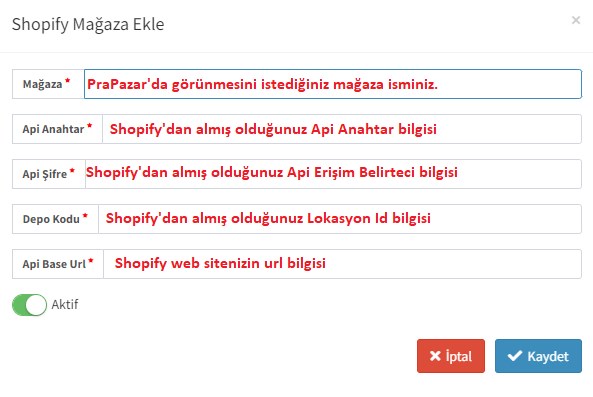Cancel with the red İptal button
The height and width of the screenshot is (397, 593).
(x=451, y=356)
